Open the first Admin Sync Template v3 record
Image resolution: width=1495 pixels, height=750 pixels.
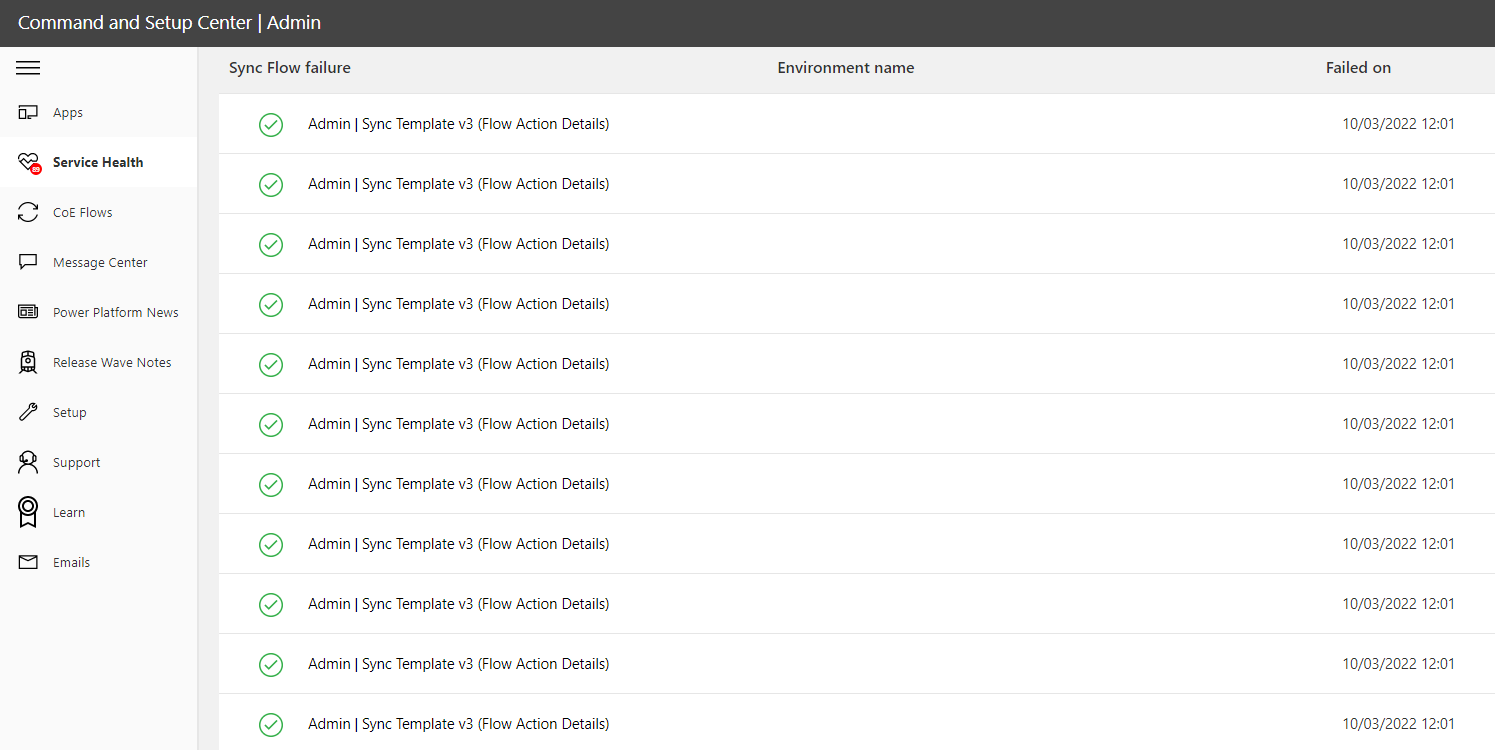[x=459, y=124]
